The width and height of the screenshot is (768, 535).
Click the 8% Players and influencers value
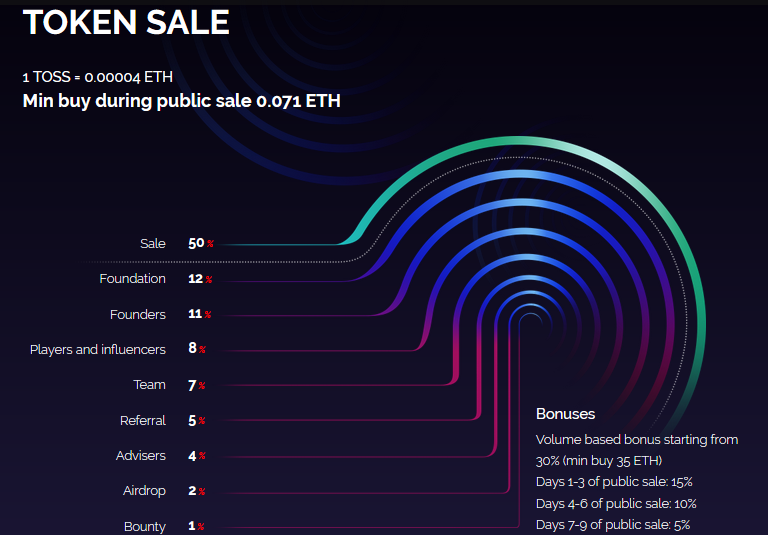pyautogui.click(x=196, y=349)
